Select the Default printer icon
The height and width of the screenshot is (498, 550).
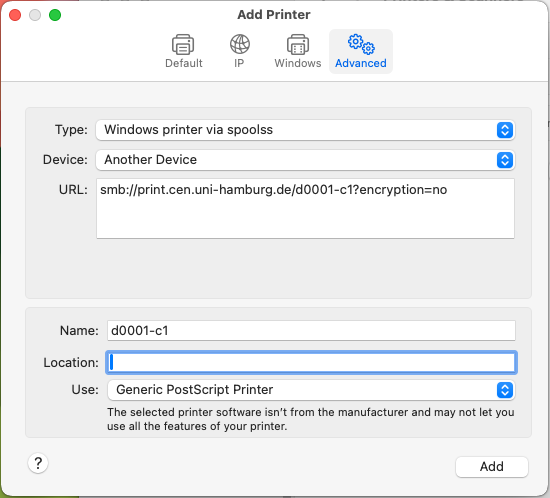(x=183, y=45)
